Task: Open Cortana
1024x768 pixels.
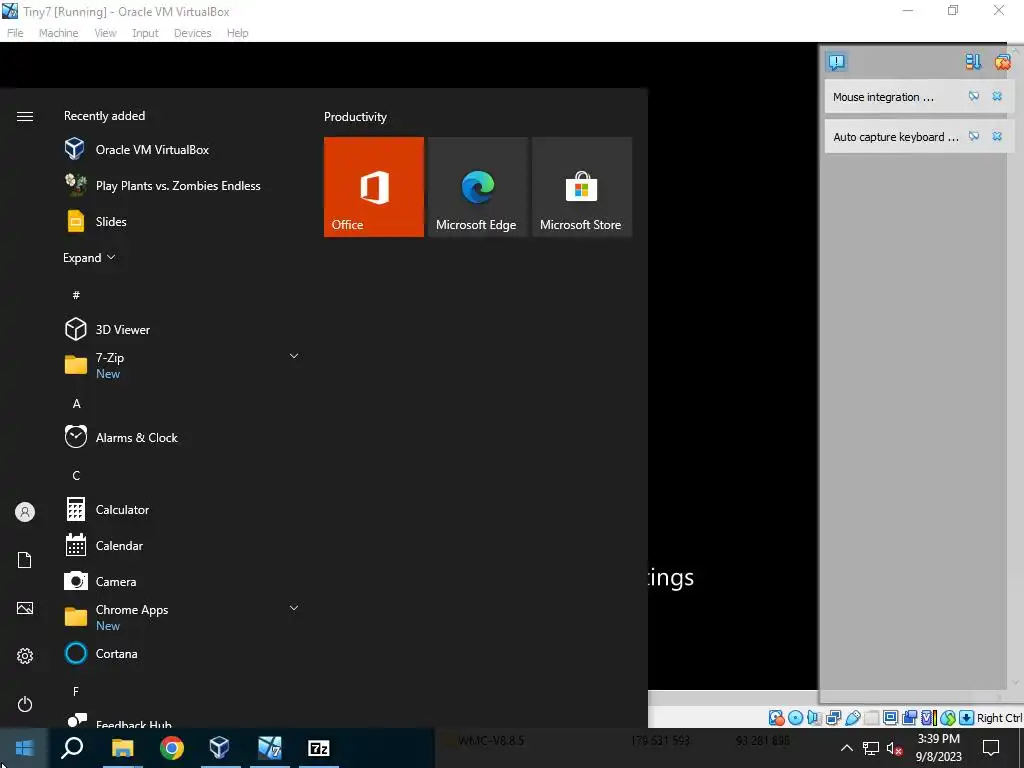Action: (181, 654)
